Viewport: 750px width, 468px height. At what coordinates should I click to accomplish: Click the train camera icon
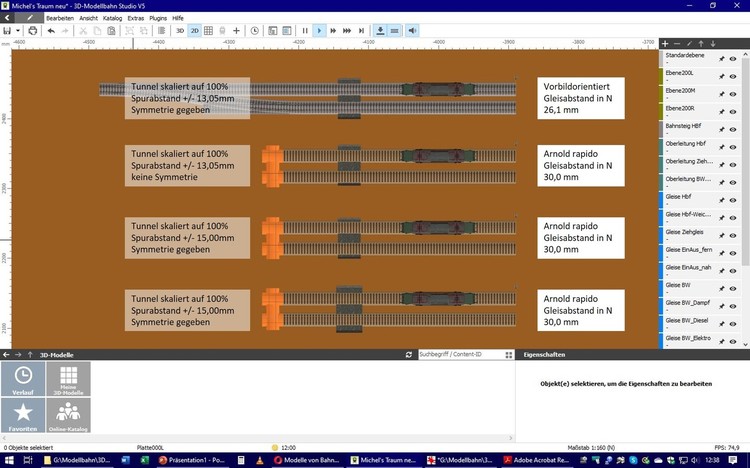[222, 31]
